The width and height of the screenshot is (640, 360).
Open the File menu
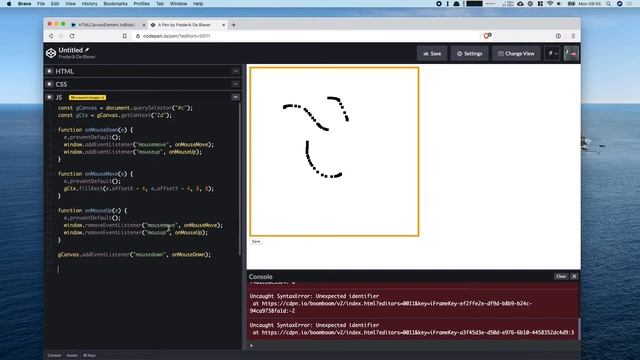tap(41, 4)
